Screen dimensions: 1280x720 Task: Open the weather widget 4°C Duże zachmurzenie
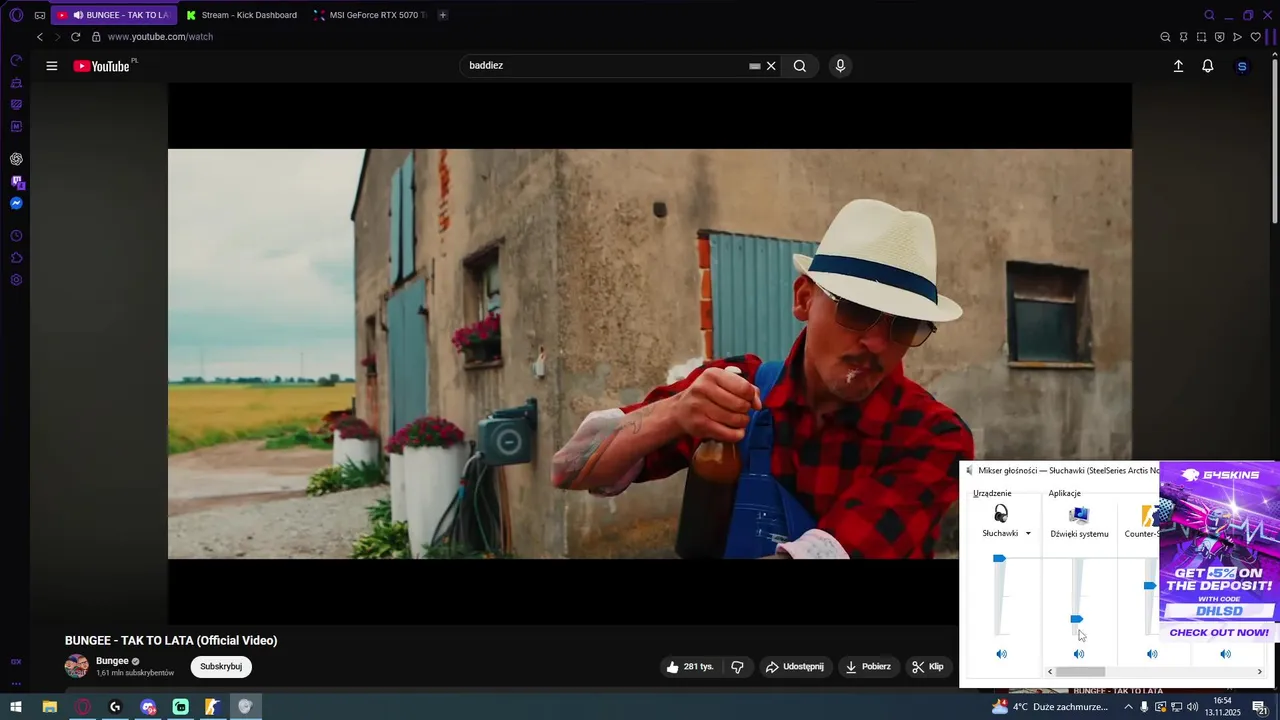pyautogui.click(x=1050, y=707)
